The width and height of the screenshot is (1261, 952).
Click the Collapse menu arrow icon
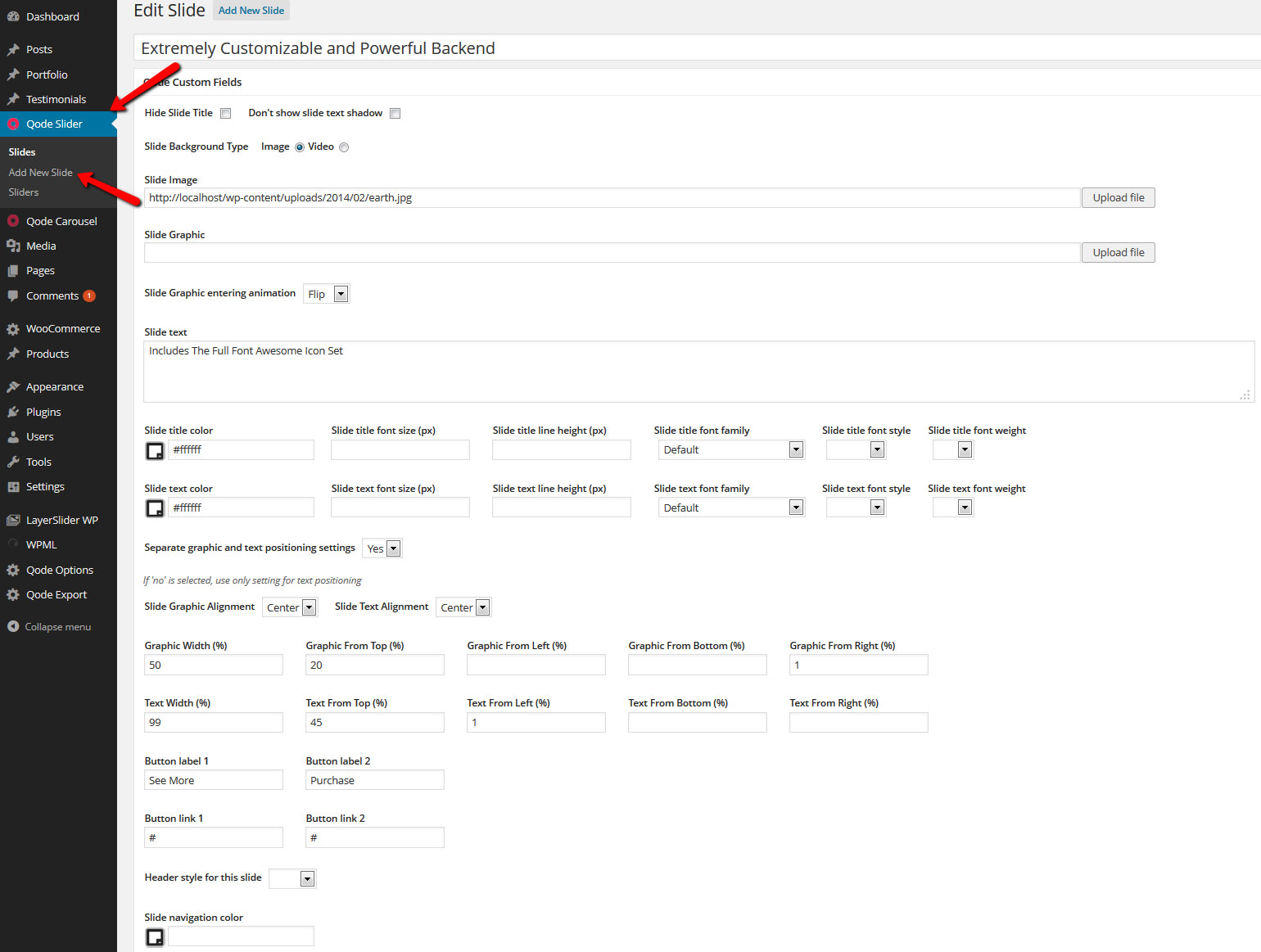(13, 627)
